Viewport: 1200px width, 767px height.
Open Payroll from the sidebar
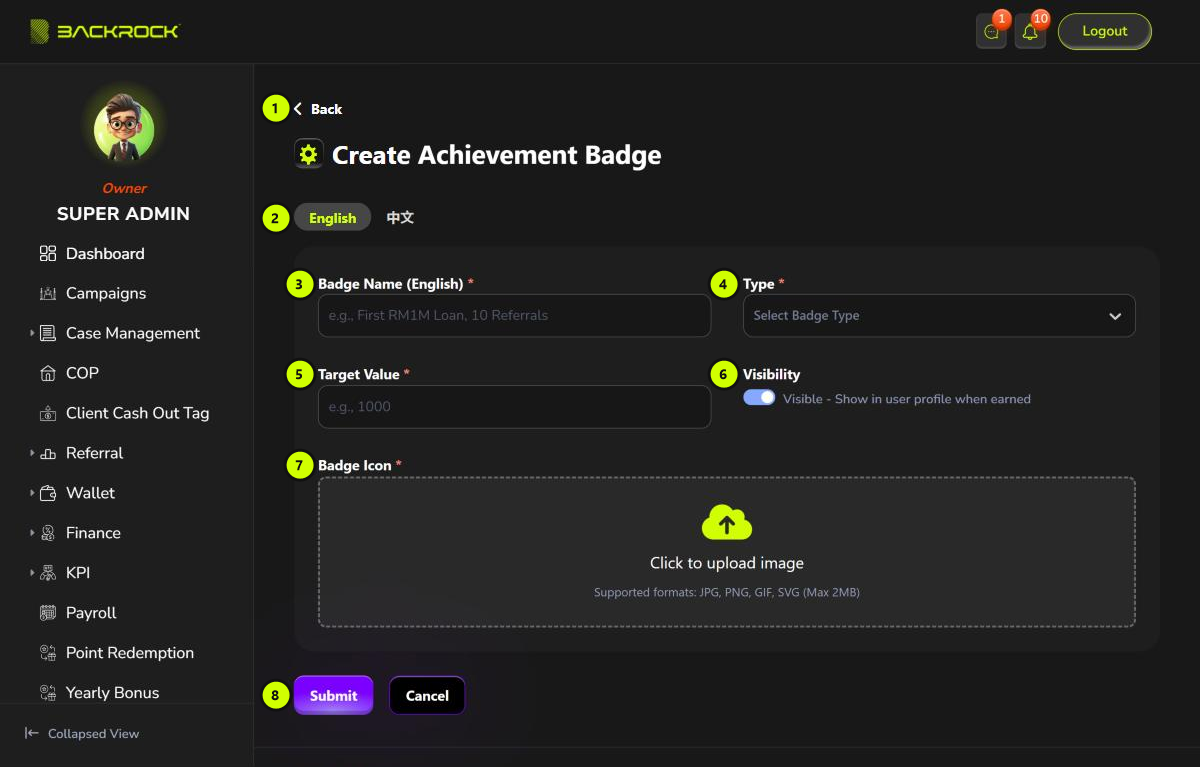tap(91, 614)
